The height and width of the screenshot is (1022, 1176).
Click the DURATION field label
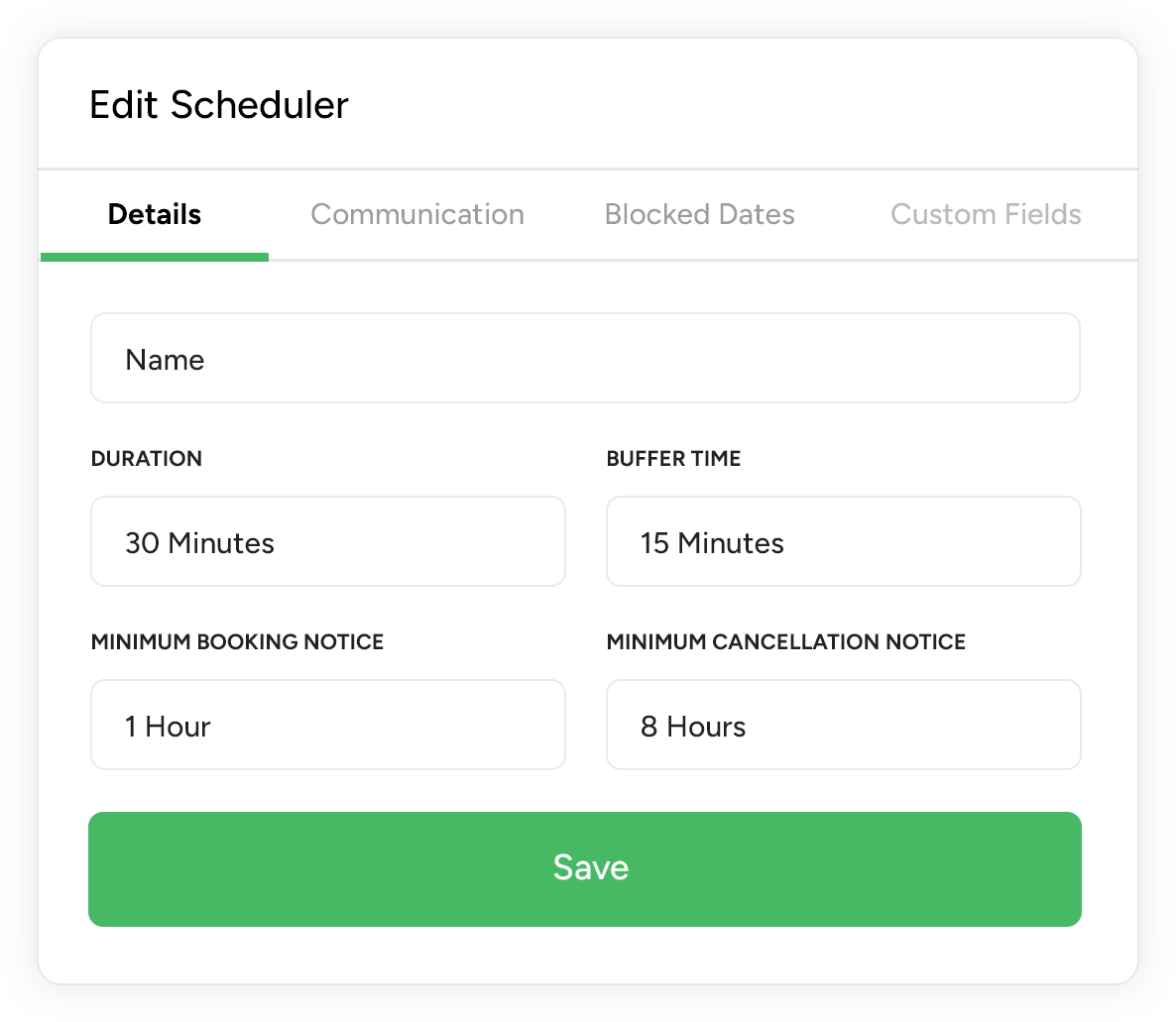147,459
